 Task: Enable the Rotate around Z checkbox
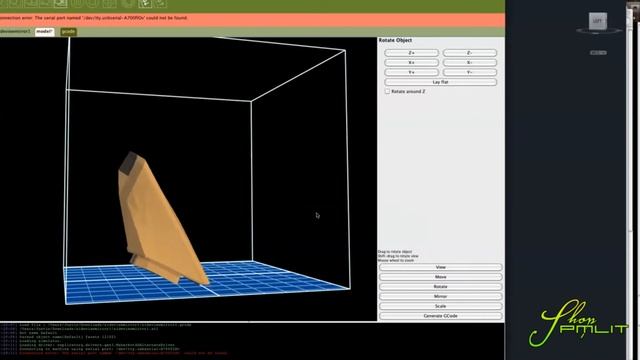(x=387, y=91)
